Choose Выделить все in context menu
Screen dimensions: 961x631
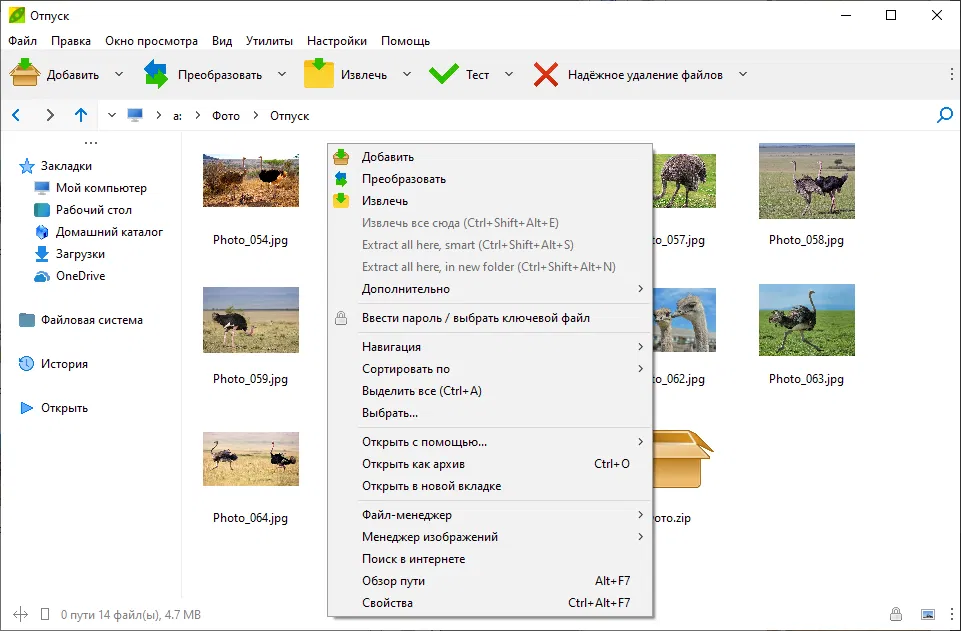pos(490,391)
